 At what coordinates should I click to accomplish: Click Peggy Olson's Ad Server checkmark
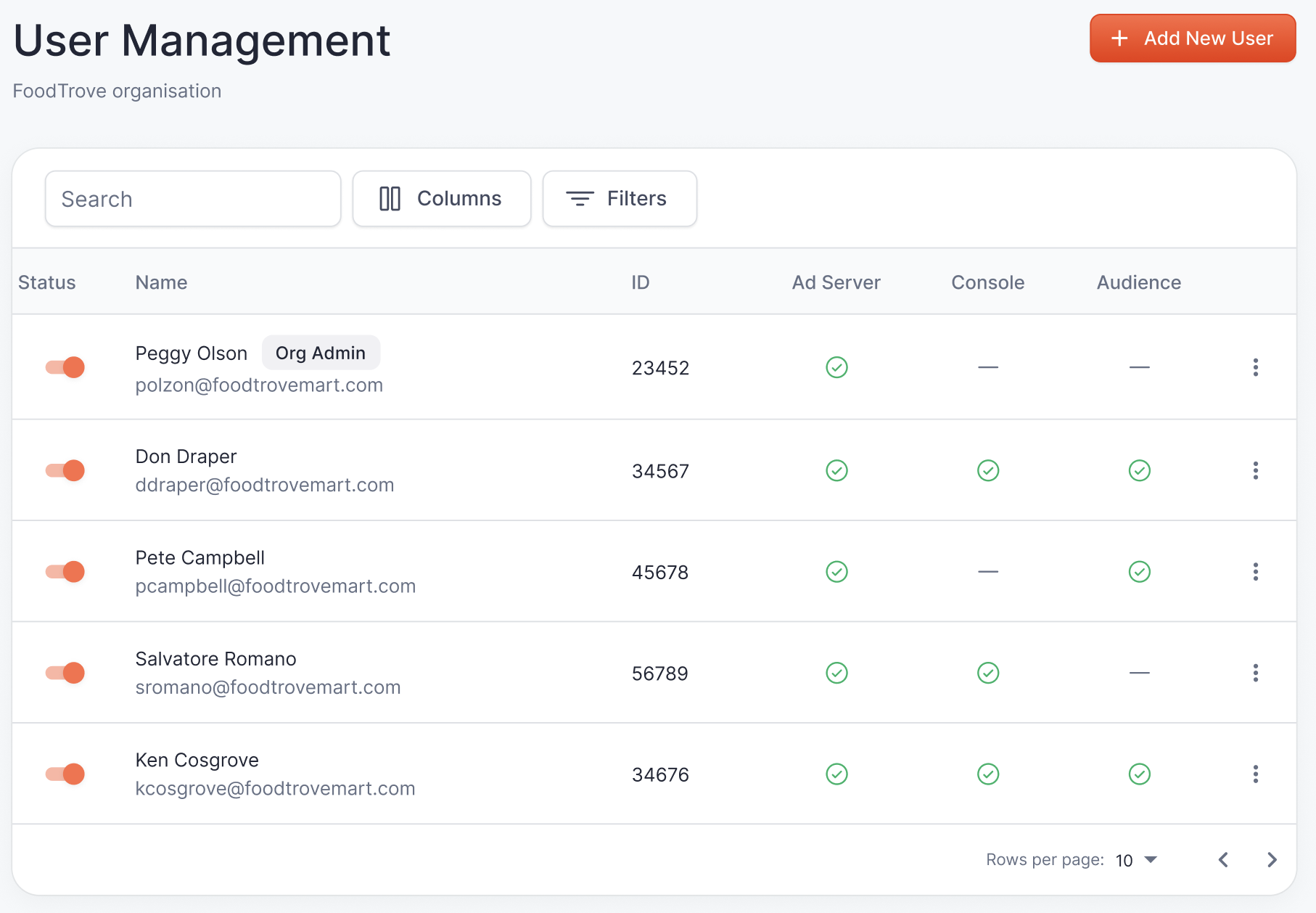(836, 367)
